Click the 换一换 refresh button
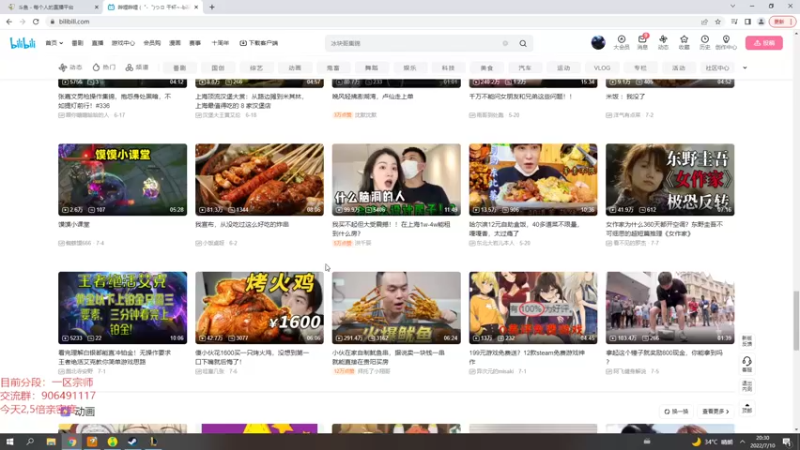 (676, 411)
